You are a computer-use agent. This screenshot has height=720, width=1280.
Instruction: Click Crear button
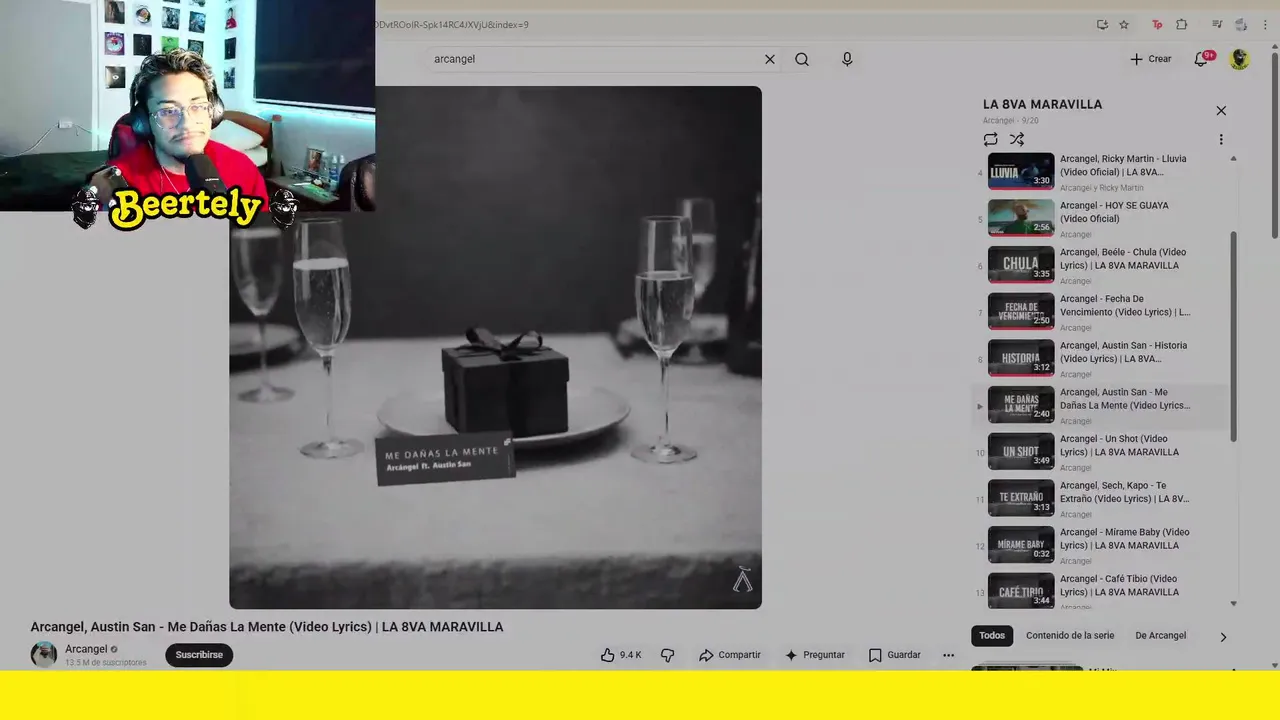click(1151, 59)
